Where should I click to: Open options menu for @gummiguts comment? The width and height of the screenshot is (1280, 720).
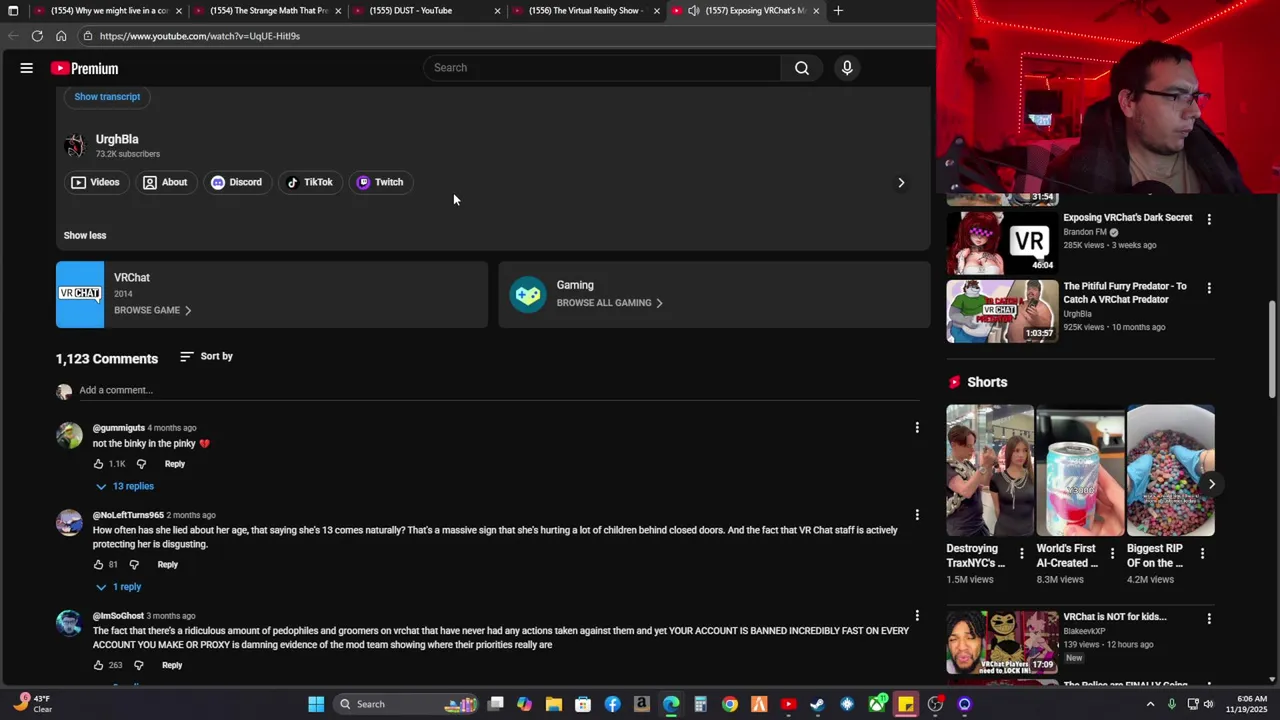pyautogui.click(x=917, y=428)
